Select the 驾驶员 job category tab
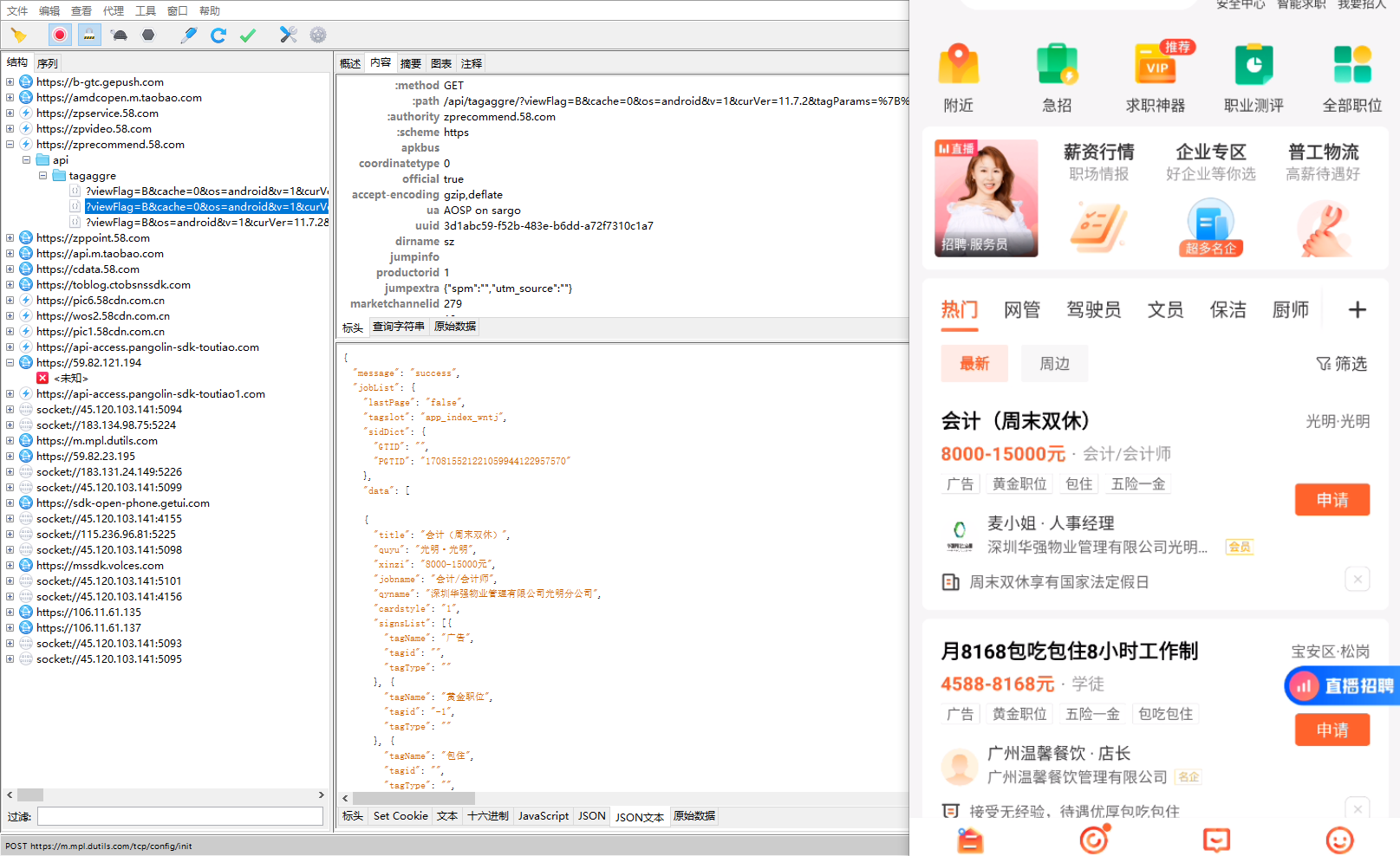Image resolution: width=1400 pixels, height=856 pixels. (x=1093, y=309)
